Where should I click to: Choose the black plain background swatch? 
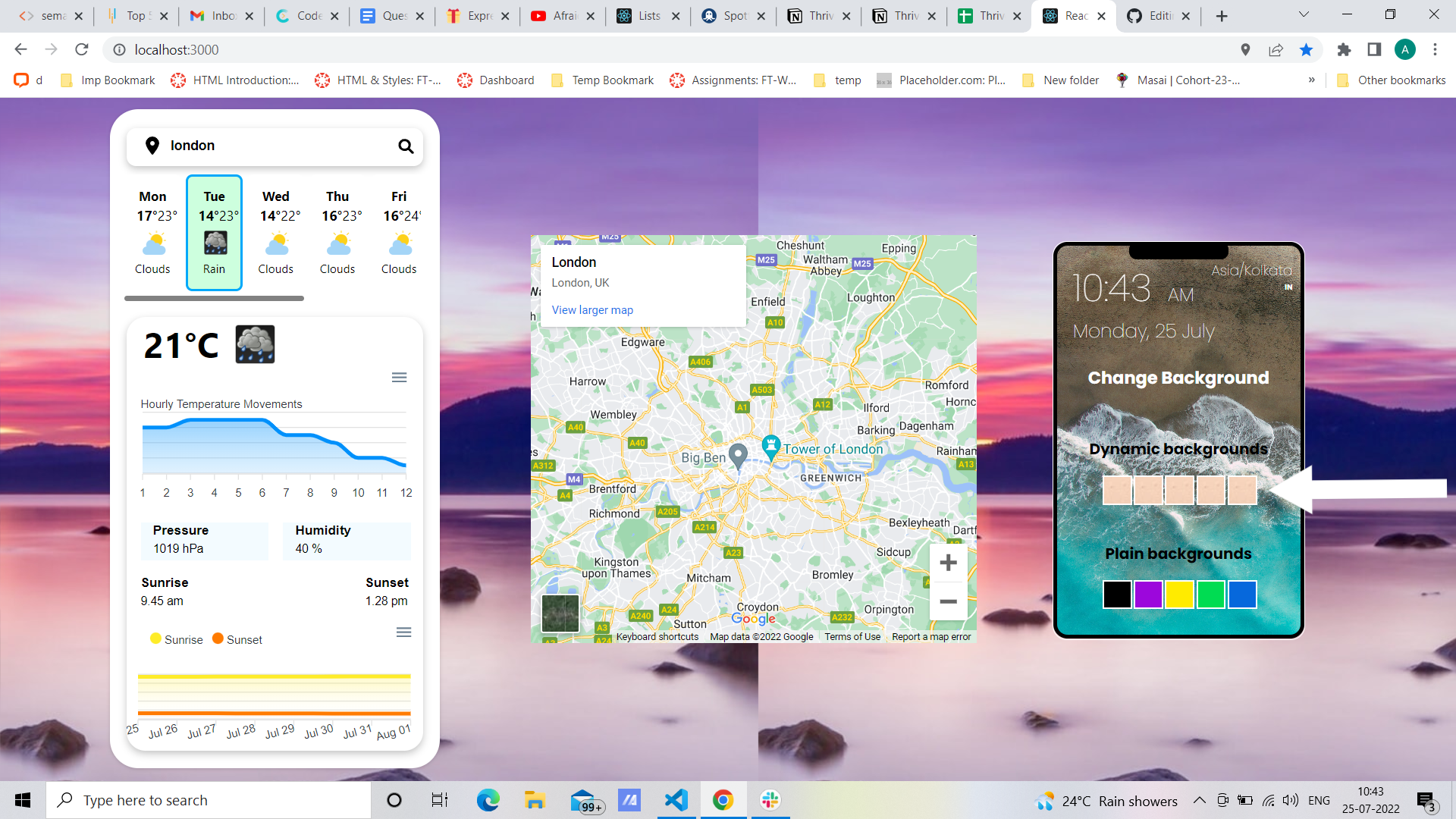(1117, 595)
